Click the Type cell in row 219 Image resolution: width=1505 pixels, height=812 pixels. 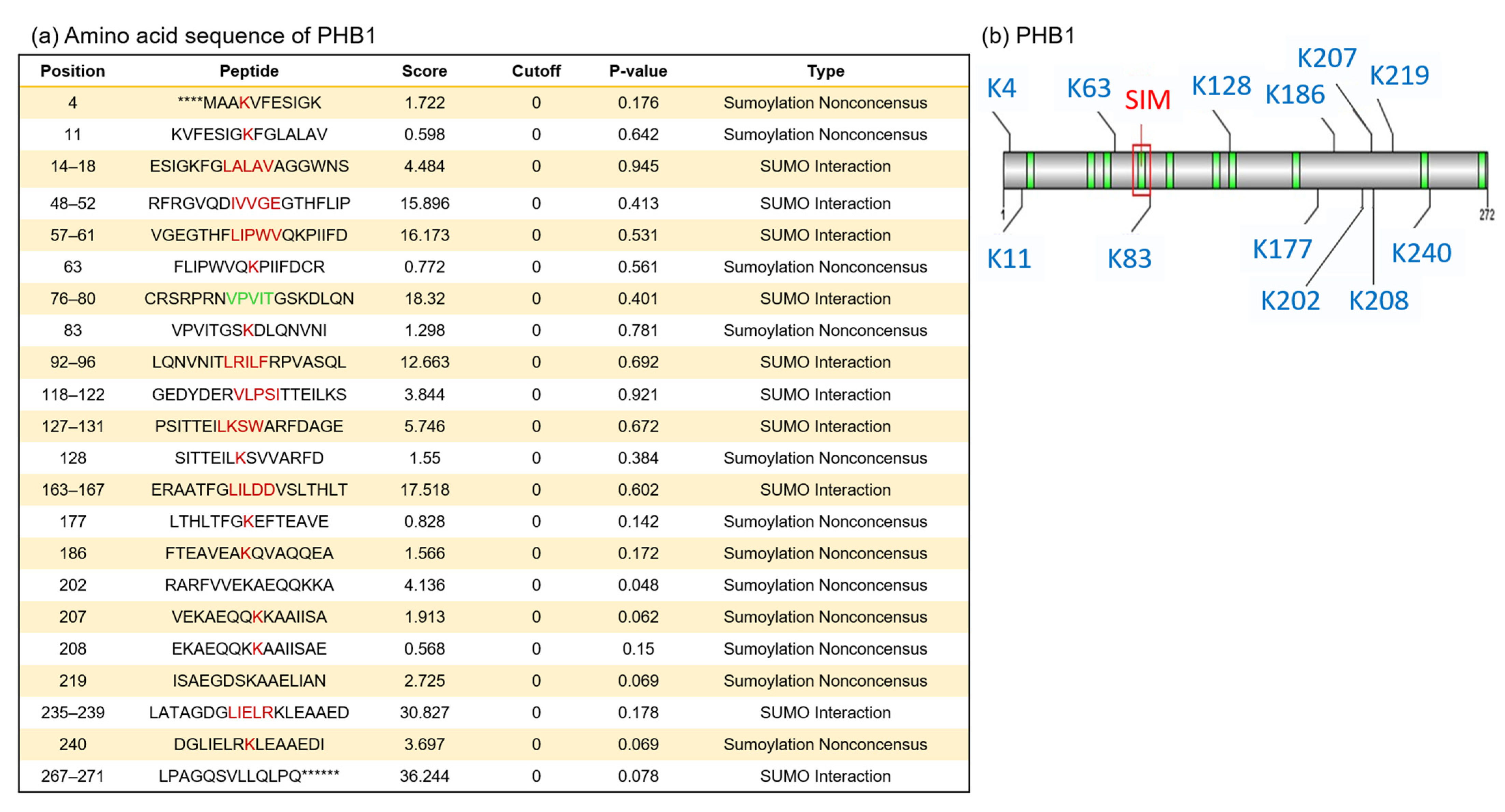point(825,681)
